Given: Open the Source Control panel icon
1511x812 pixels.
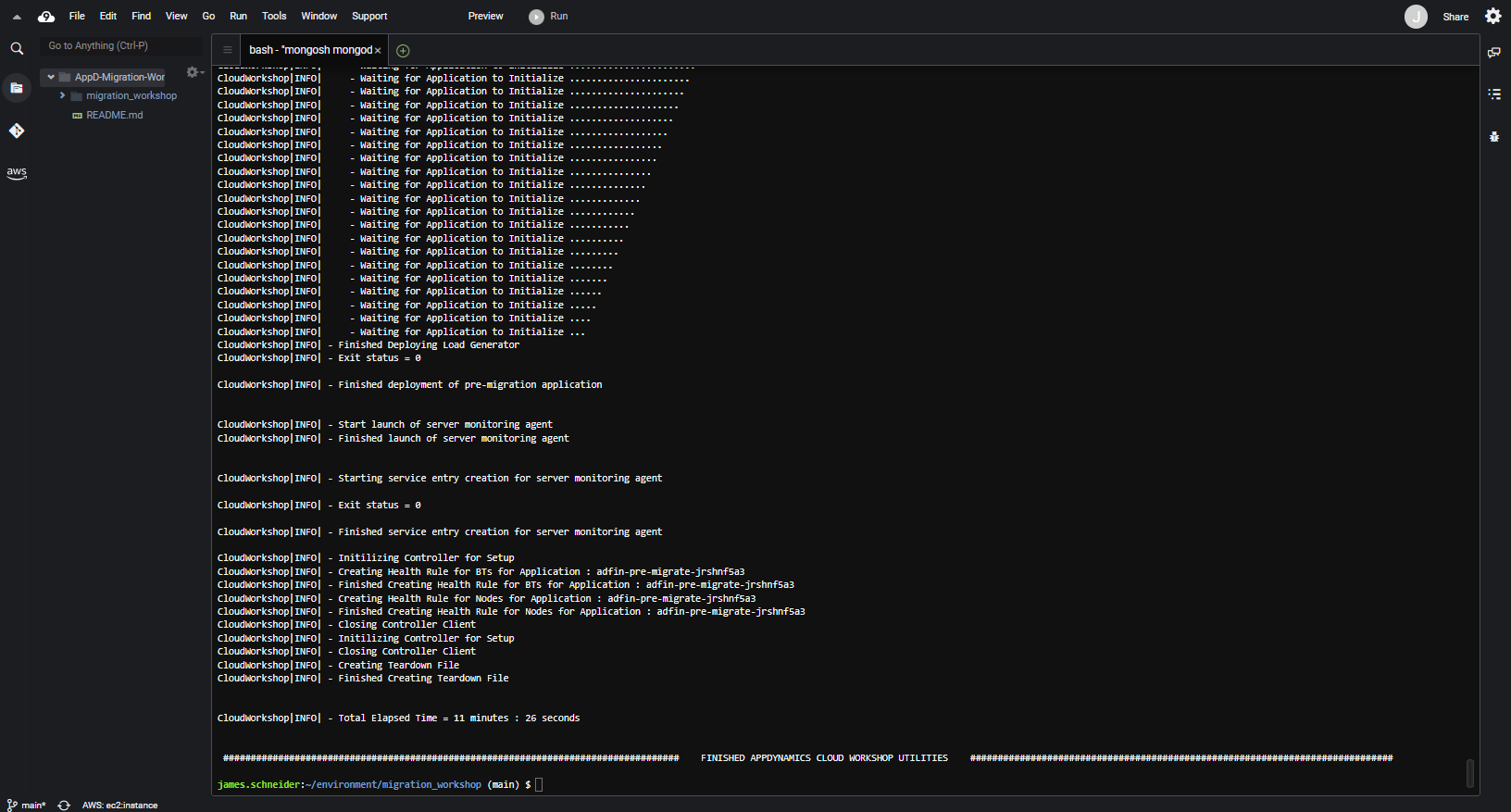Looking at the screenshot, I should click(17, 131).
